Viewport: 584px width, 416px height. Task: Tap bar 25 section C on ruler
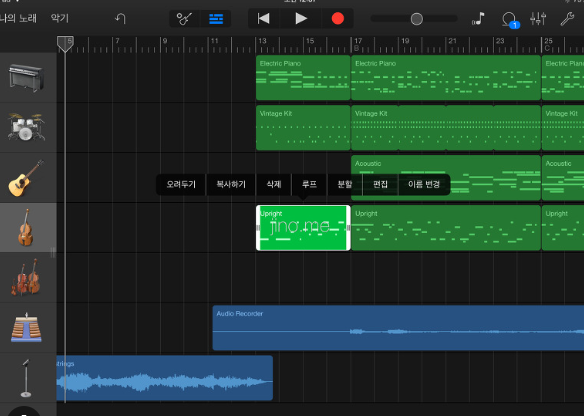[x=548, y=44]
